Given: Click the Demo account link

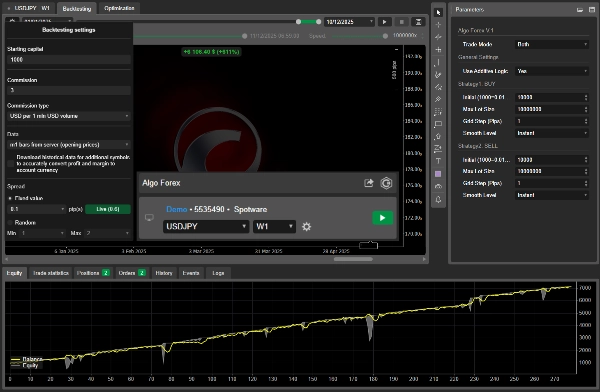Looking at the screenshot, I should pyautogui.click(x=176, y=209).
